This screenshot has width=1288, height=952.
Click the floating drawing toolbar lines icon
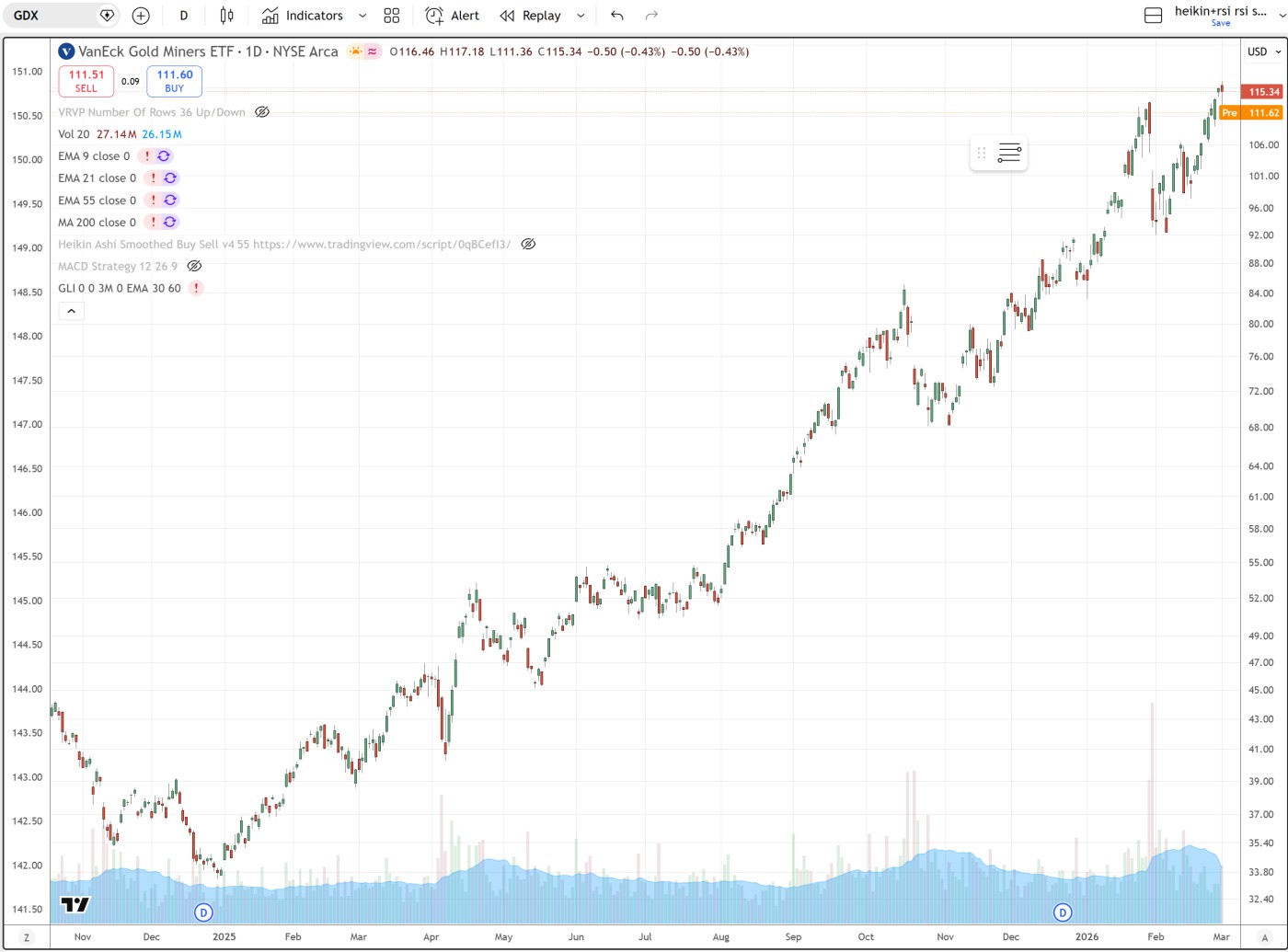coord(1009,154)
